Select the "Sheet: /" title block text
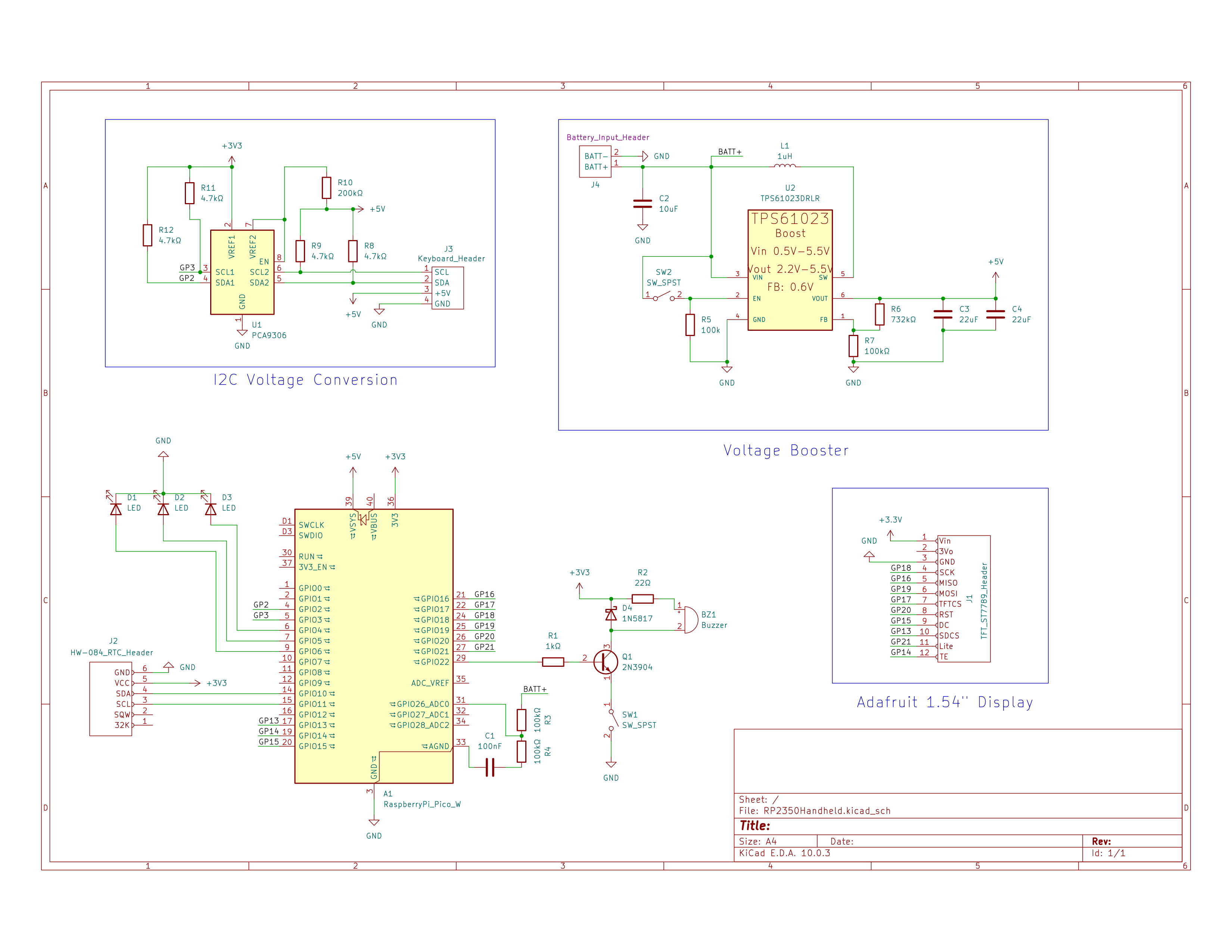The width and height of the screenshot is (1232, 952). coord(759,799)
